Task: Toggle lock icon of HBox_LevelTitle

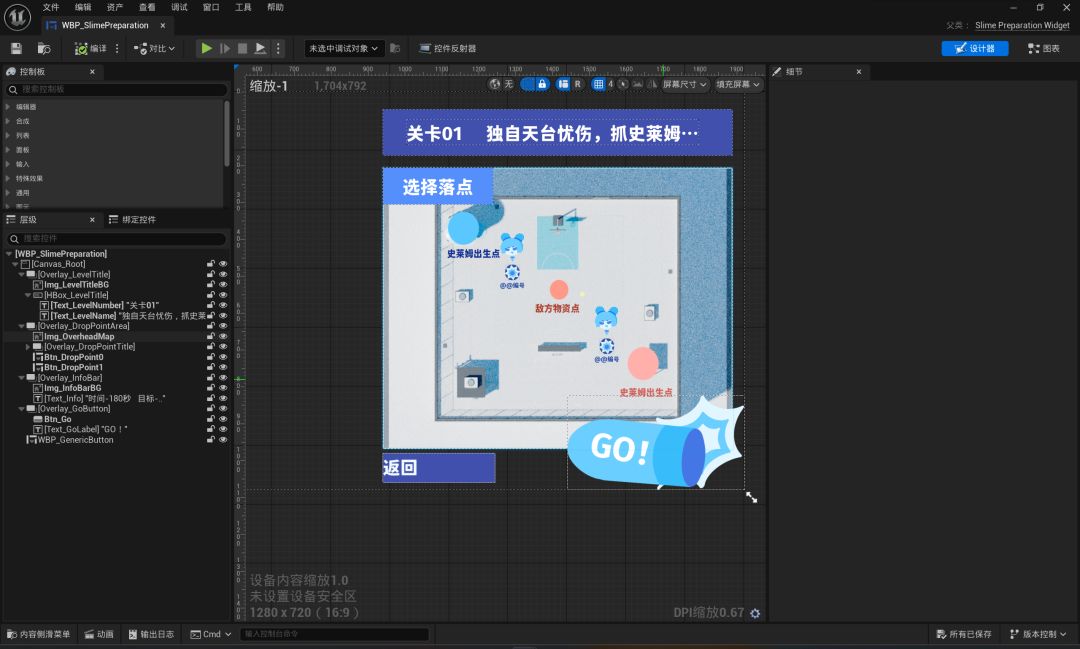Action: pyautogui.click(x=211, y=295)
